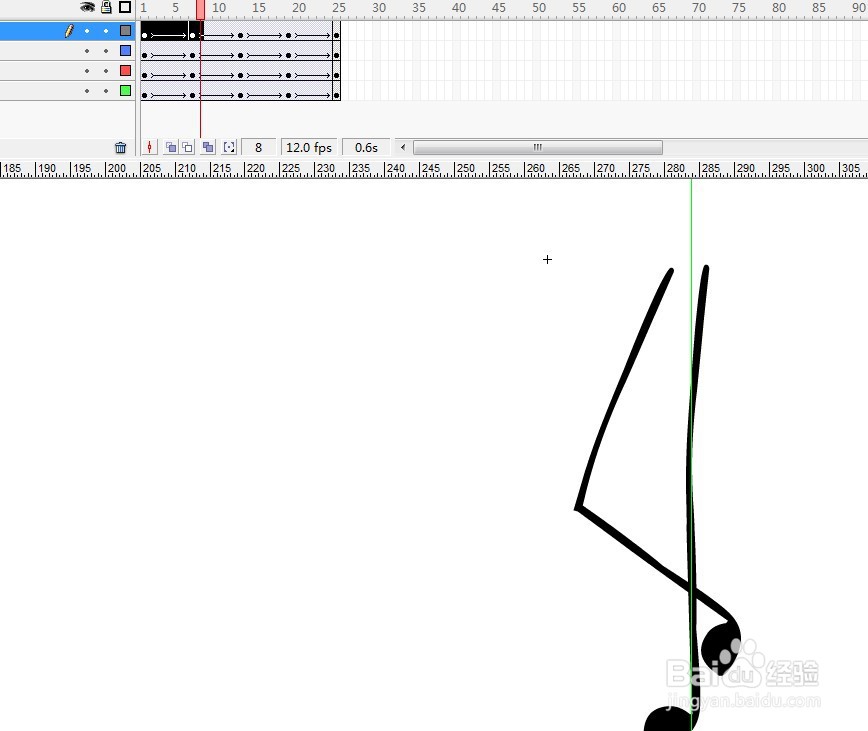
Task: Click frame number 50 on timeline ruler
Action: pyautogui.click(x=539, y=8)
